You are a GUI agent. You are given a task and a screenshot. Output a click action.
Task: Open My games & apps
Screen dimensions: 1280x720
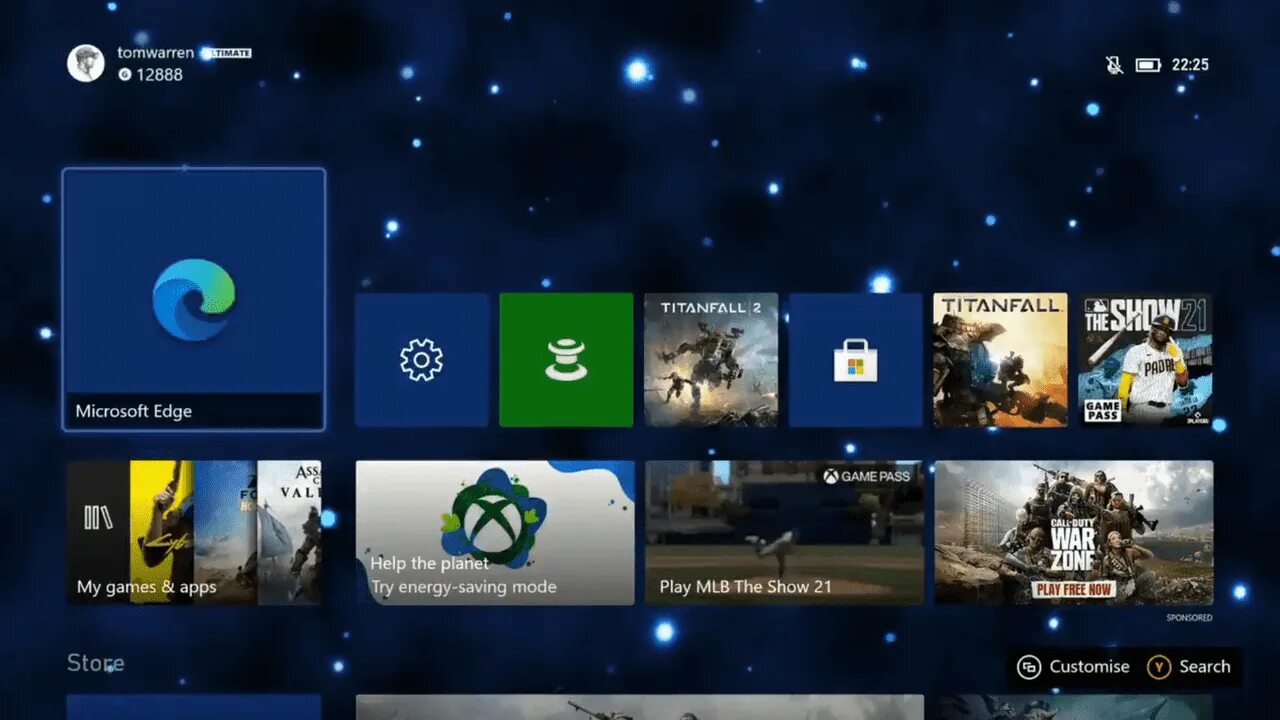(193, 535)
